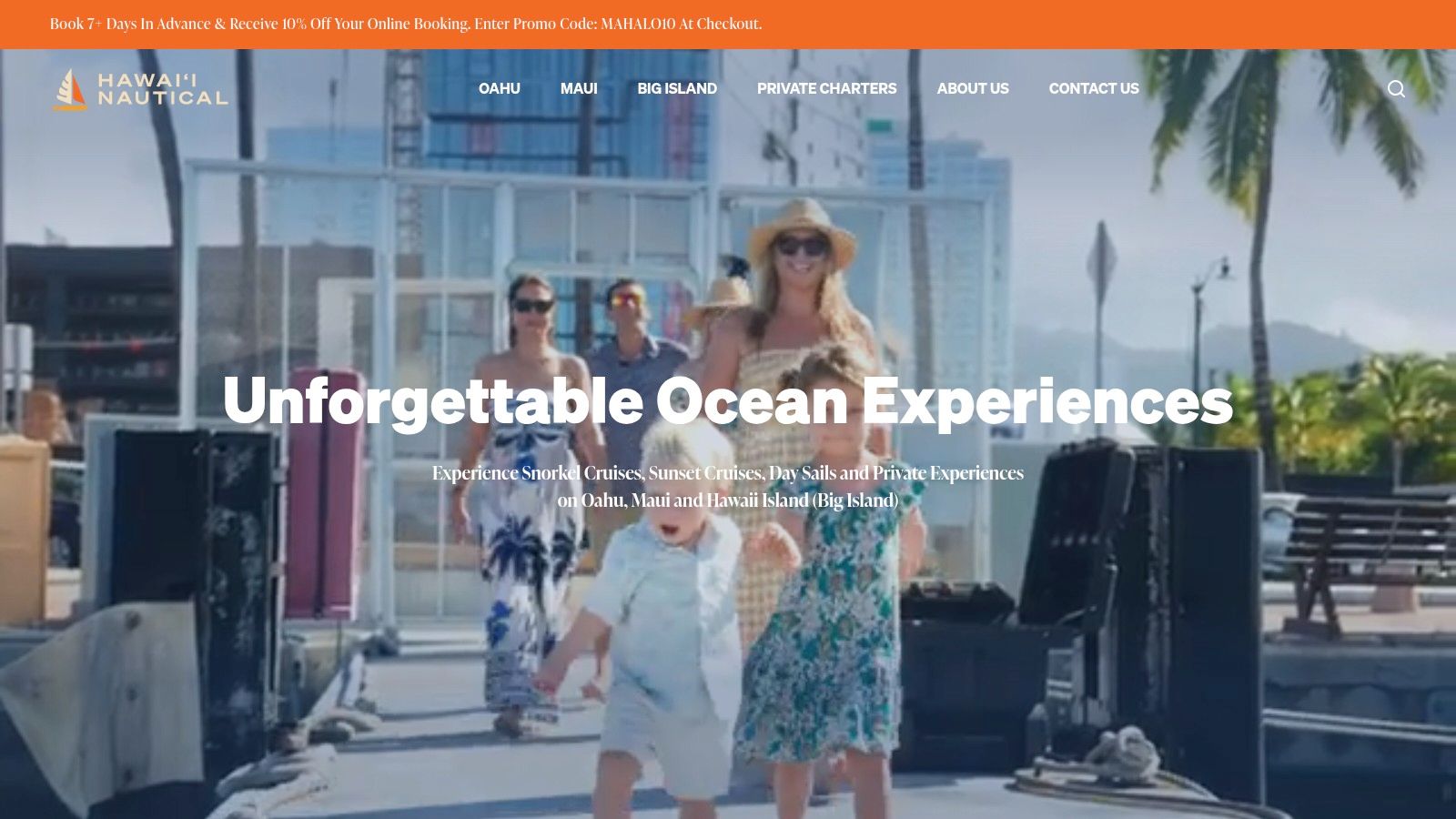Click the Hawai'i Nautical logo text
The width and height of the screenshot is (1456, 819).
click(162, 88)
